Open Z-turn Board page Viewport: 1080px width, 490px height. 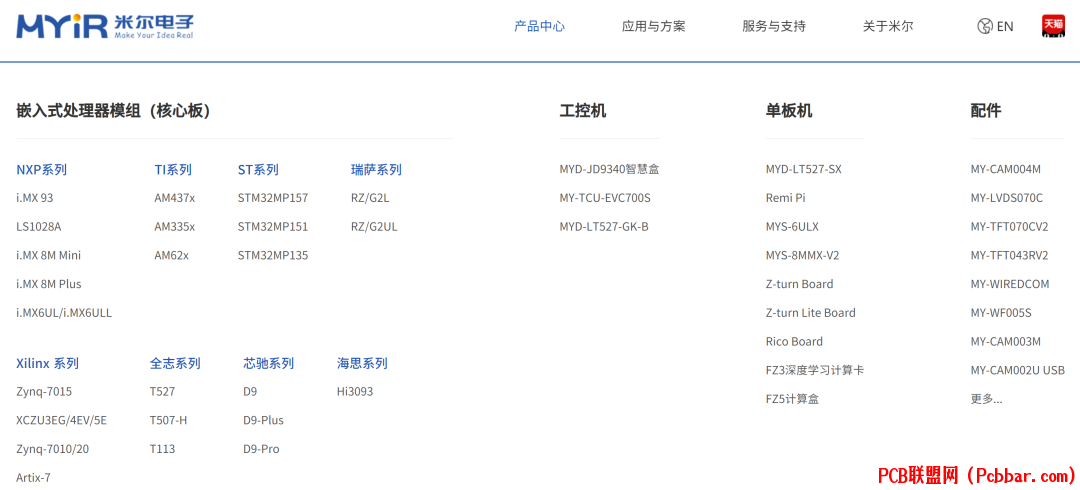[x=799, y=284]
